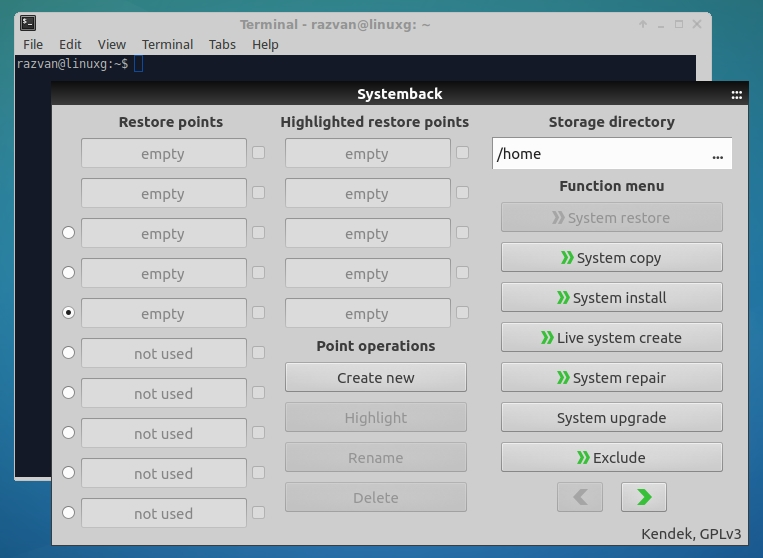Tick checkbox of fourth Restore points row

(258, 272)
